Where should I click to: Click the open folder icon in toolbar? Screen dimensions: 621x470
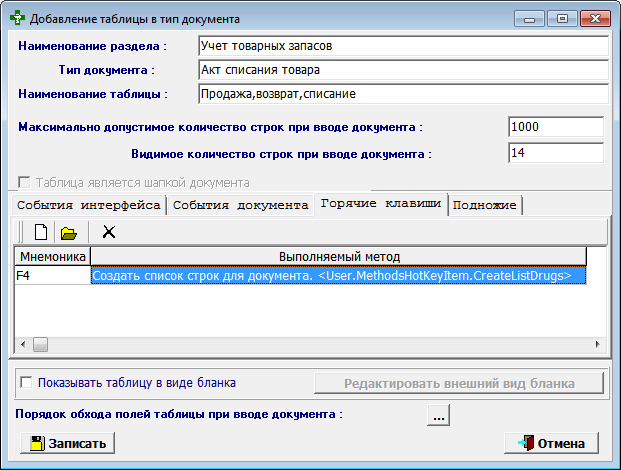click(69, 232)
